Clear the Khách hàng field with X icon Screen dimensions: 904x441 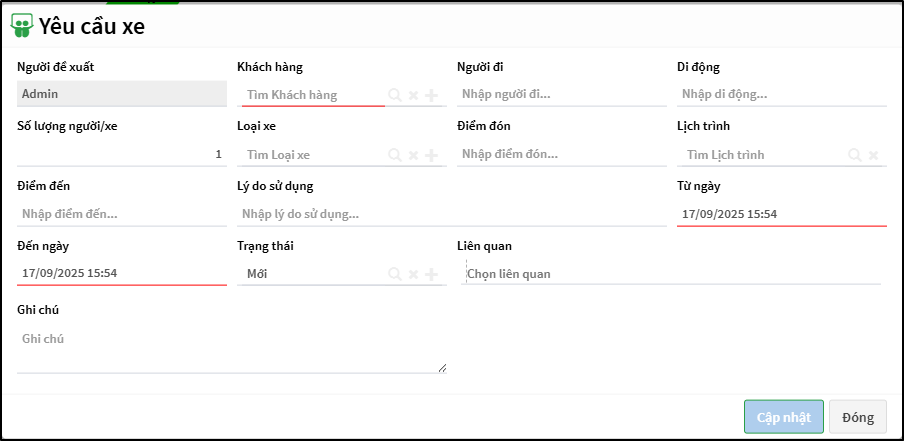(413, 95)
